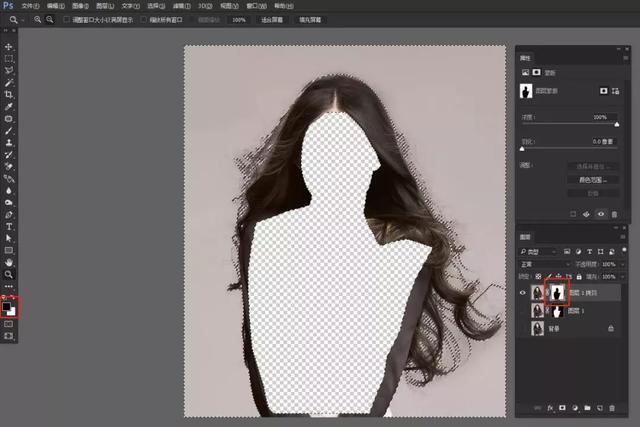The height and width of the screenshot is (427, 640).
Task: Open the 图像 (Image) menu
Action: click(80, 5)
